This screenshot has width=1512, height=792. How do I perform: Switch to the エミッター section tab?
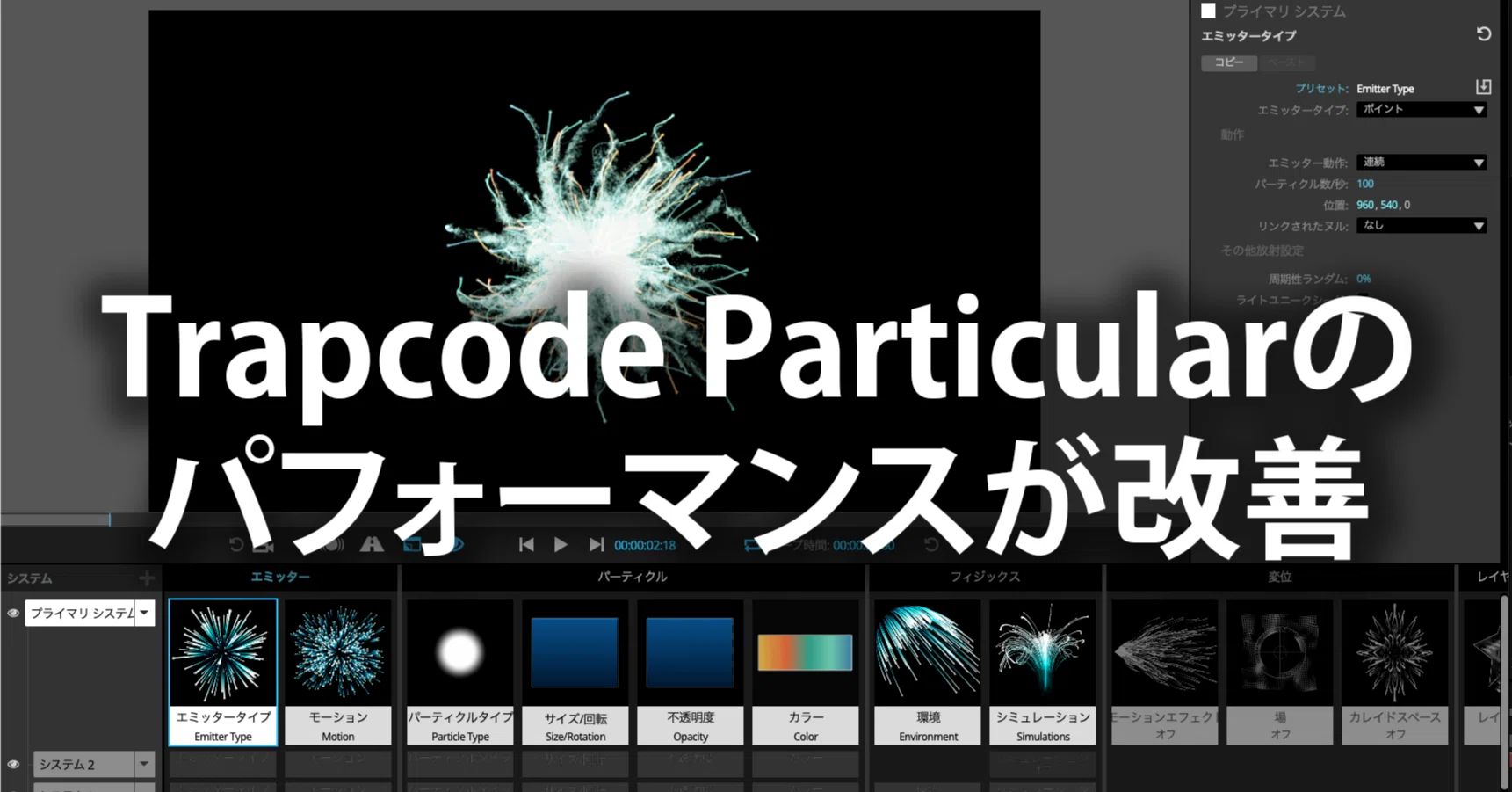click(280, 577)
